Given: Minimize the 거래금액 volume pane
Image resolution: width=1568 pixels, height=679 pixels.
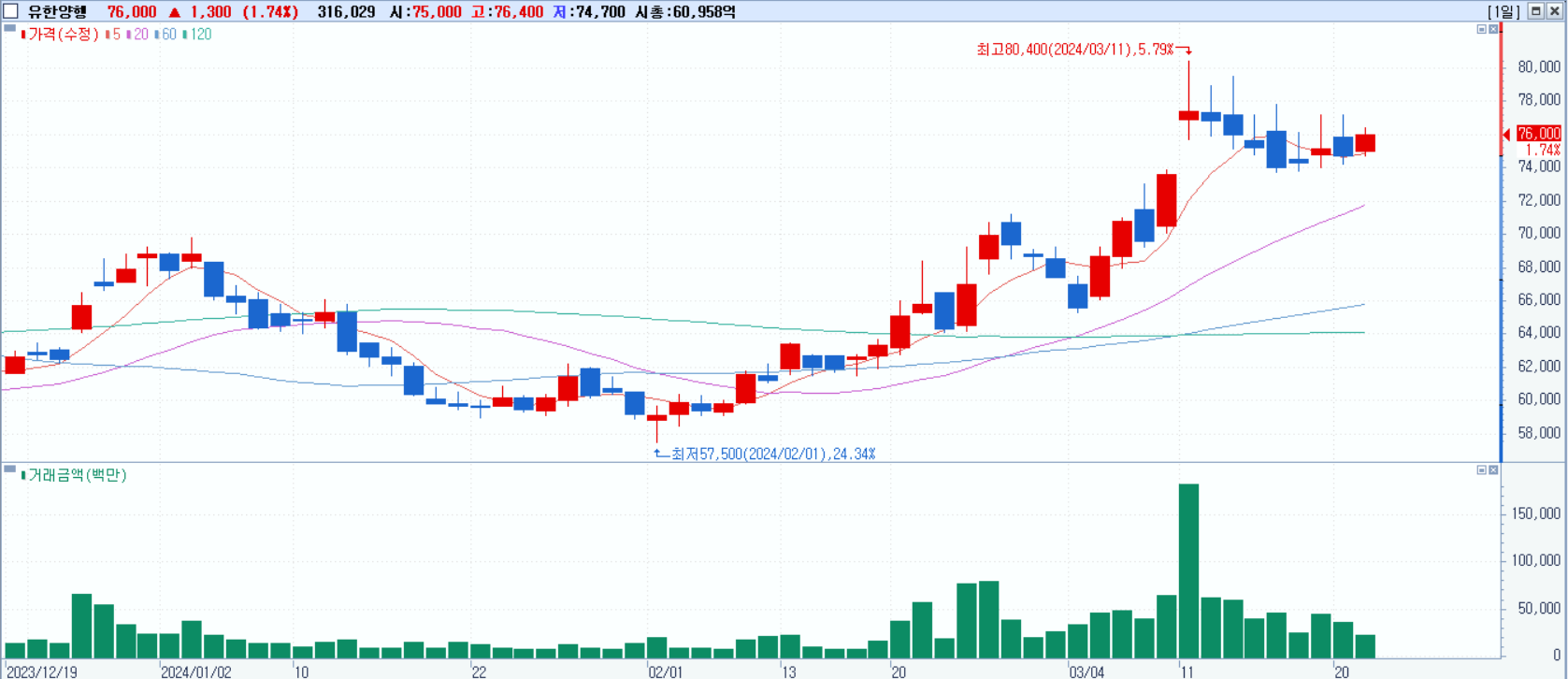Looking at the screenshot, I should click(x=1481, y=470).
